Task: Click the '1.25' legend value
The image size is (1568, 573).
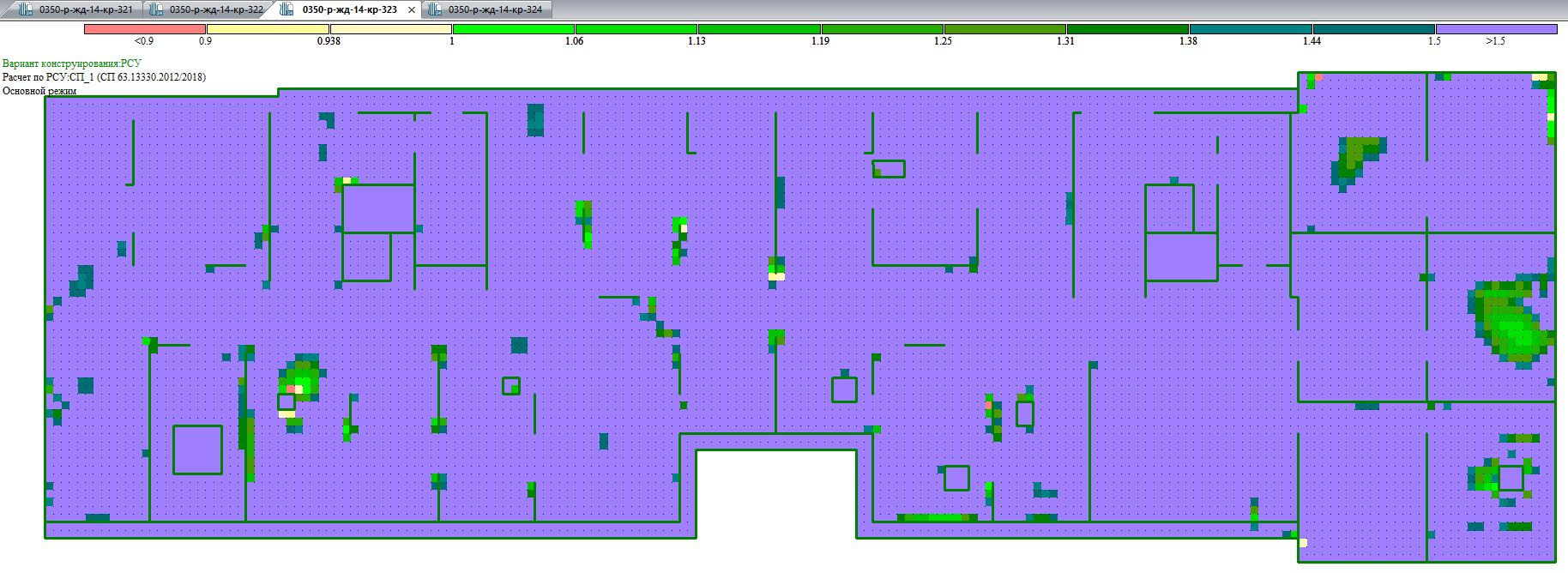Action: point(943,41)
